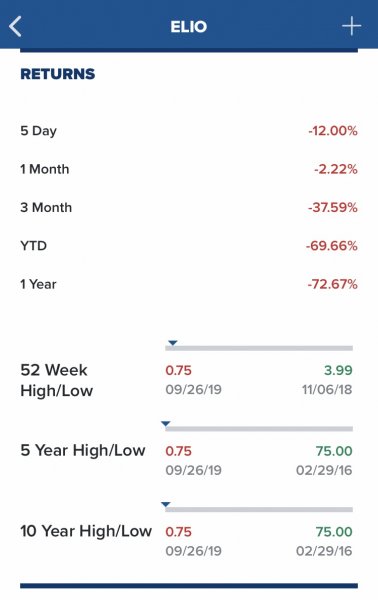Click the 52 Week High/Low range bar
Image resolution: width=378 pixels, height=600 pixels.
click(259, 348)
